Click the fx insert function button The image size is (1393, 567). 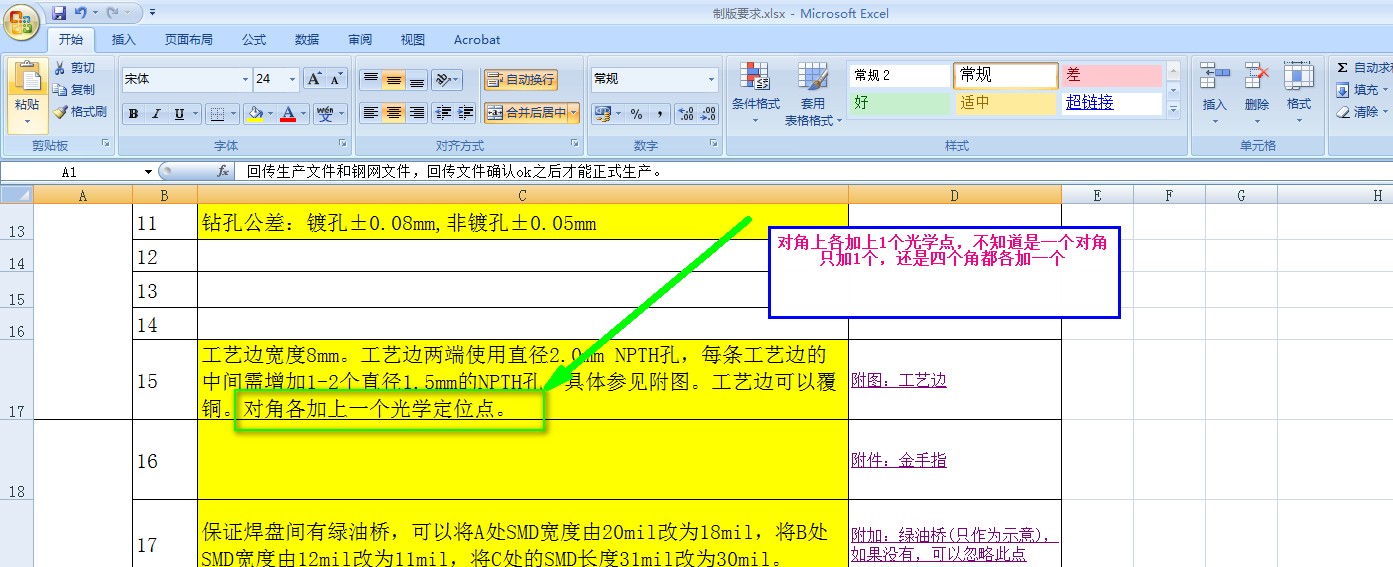[x=223, y=172]
